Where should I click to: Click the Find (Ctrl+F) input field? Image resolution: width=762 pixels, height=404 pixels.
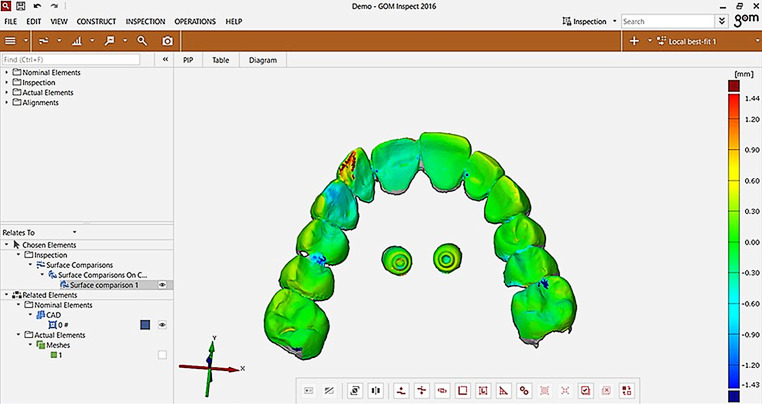click(x=80, y=60)
